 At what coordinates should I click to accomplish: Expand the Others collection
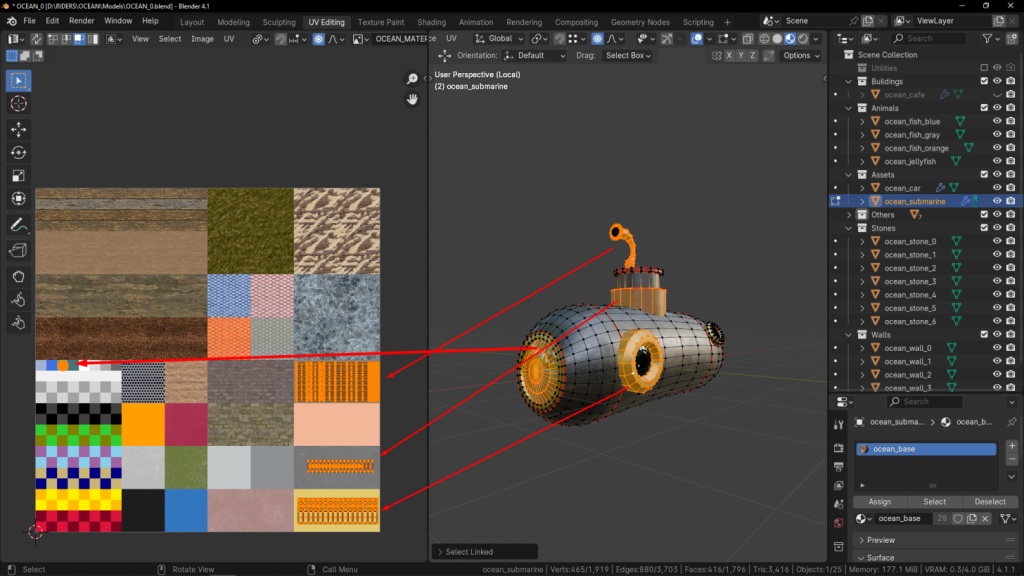point(849,215)
